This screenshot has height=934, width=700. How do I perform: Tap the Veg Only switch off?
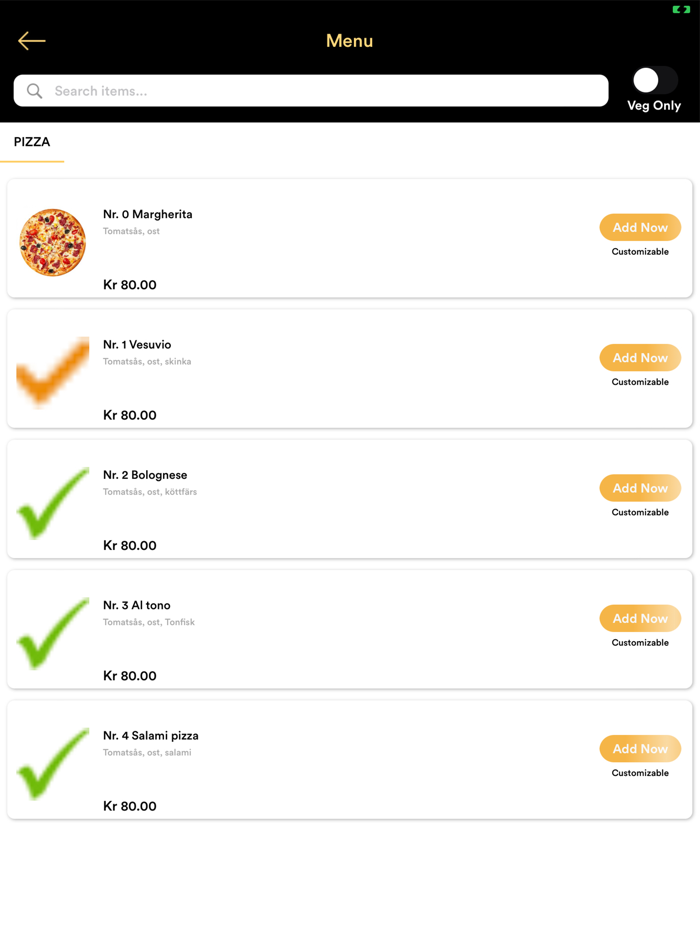pyautogui.click(x=654, y=79)
